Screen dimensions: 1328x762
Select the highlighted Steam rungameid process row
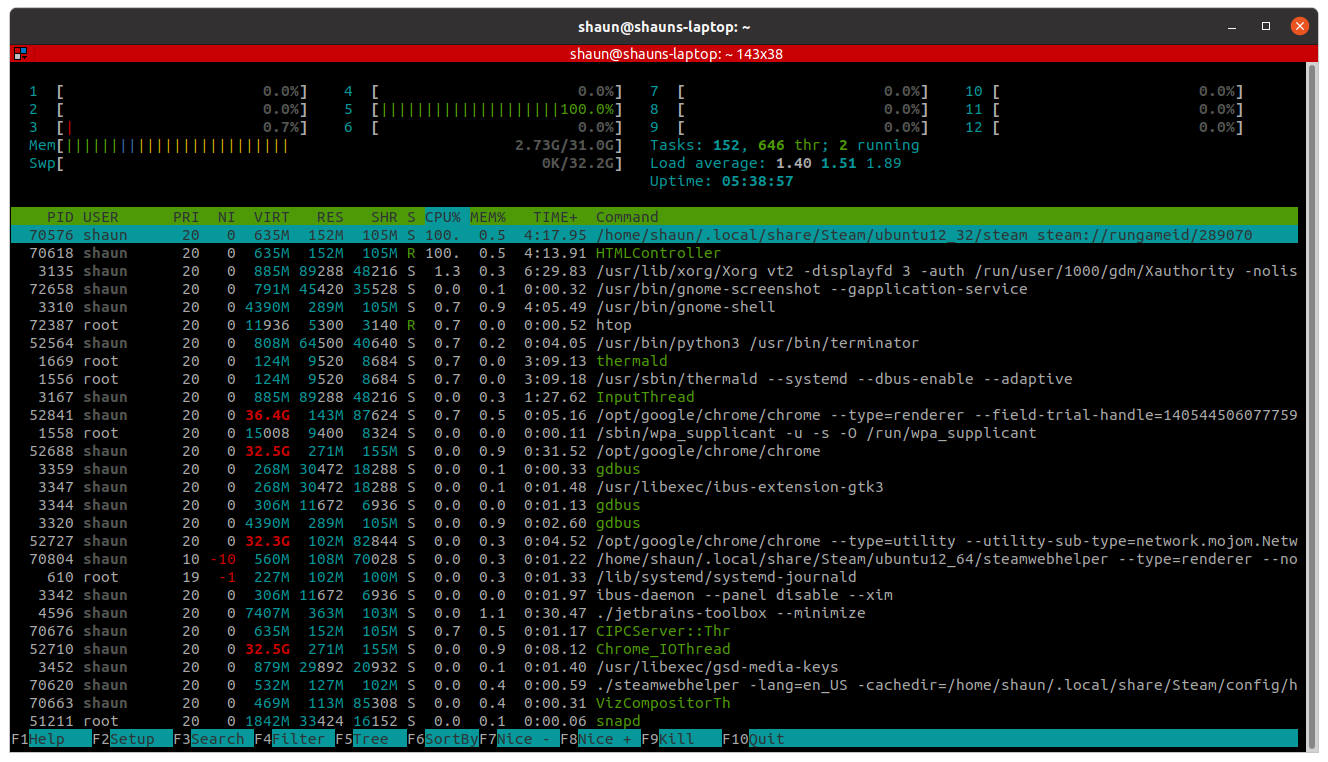tap(654, 235)
